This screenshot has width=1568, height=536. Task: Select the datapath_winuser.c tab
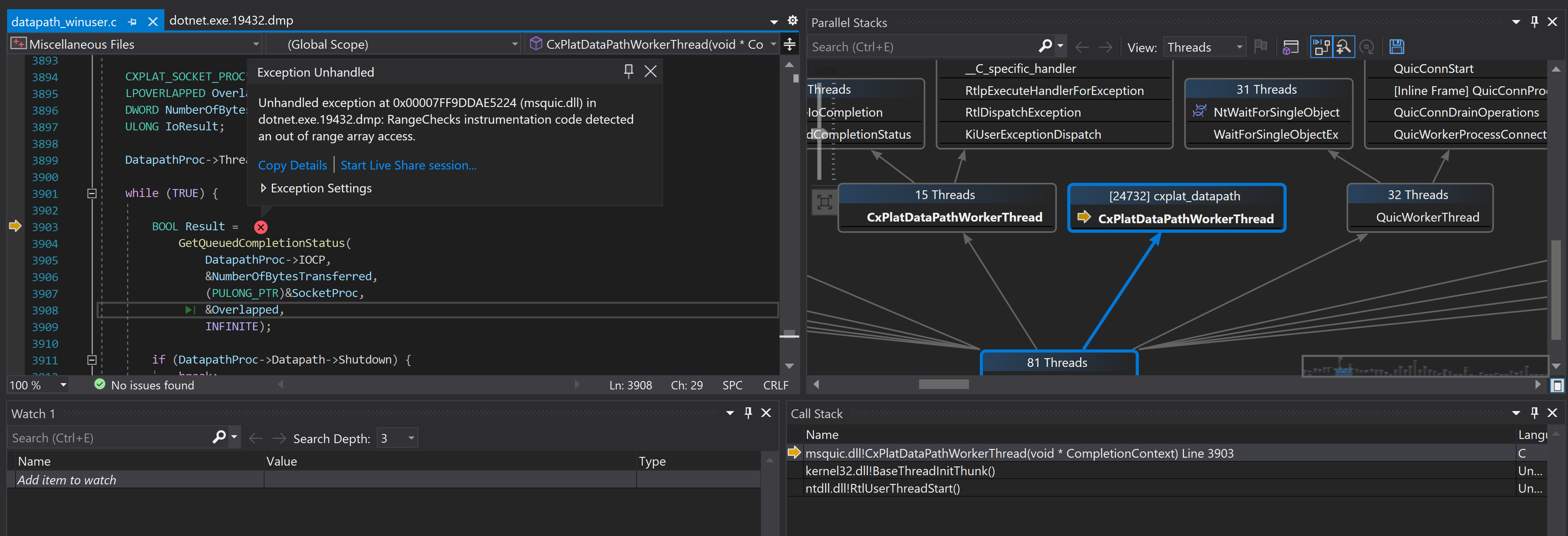(64, 22)
